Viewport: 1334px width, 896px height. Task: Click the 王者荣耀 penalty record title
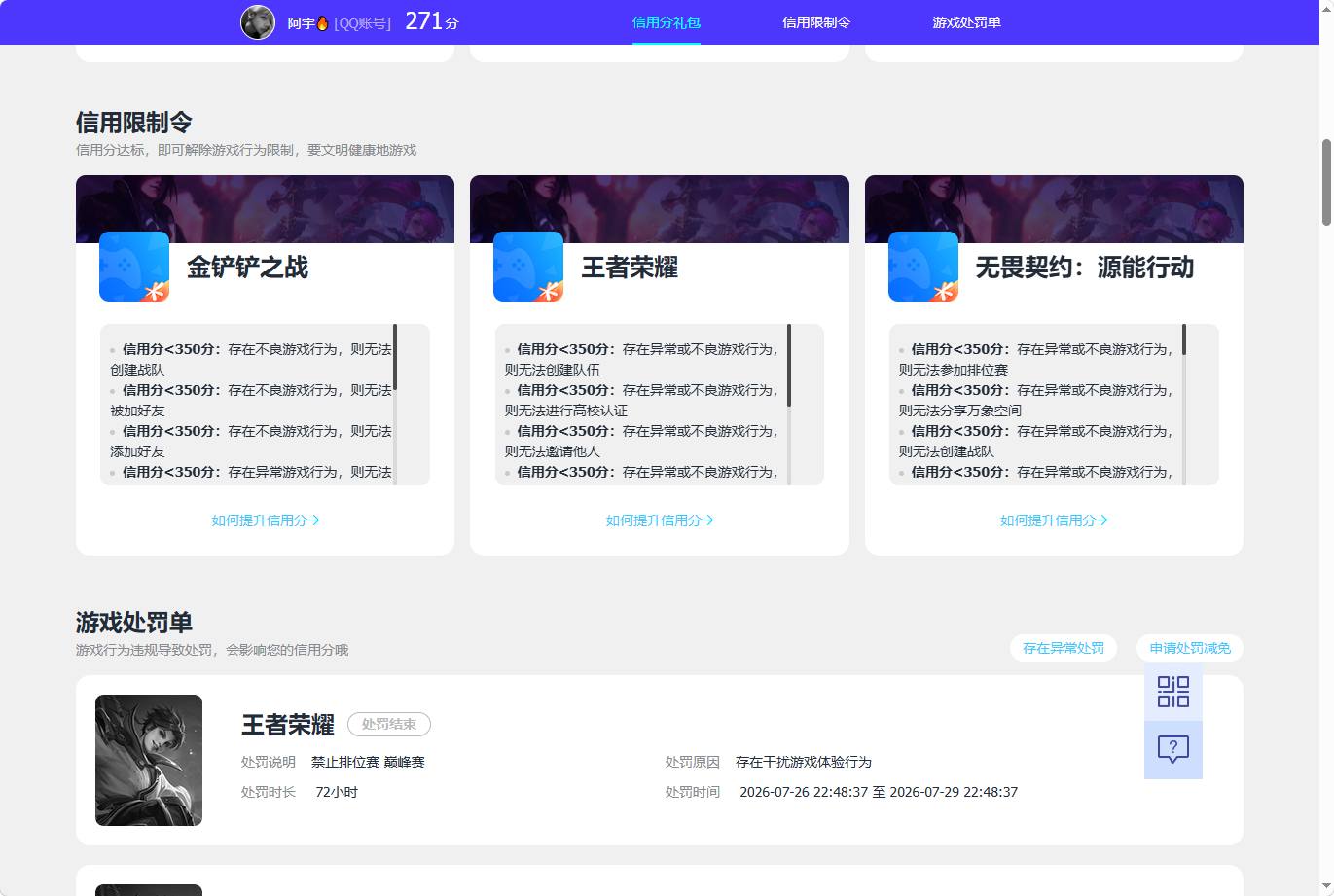[288, 725]
